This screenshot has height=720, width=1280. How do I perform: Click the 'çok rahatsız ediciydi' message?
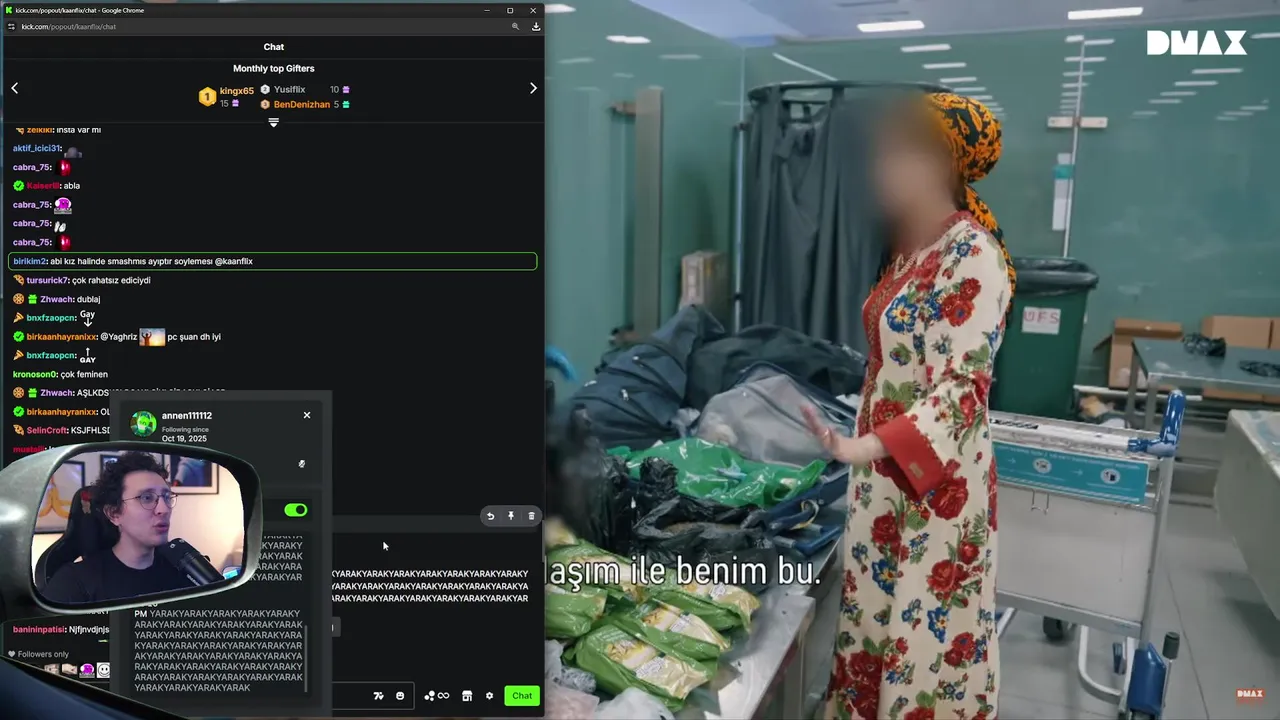(x=111, y=280)
